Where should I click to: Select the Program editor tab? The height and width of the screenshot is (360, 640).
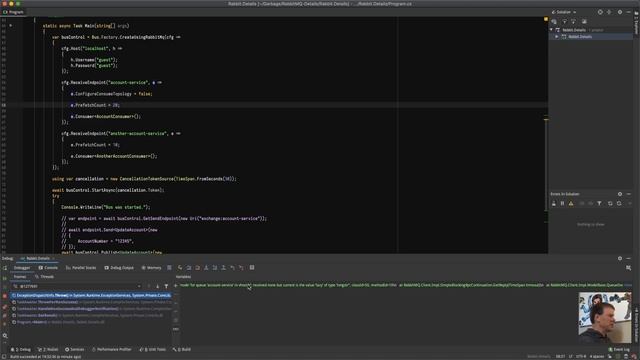pos(13,12)
